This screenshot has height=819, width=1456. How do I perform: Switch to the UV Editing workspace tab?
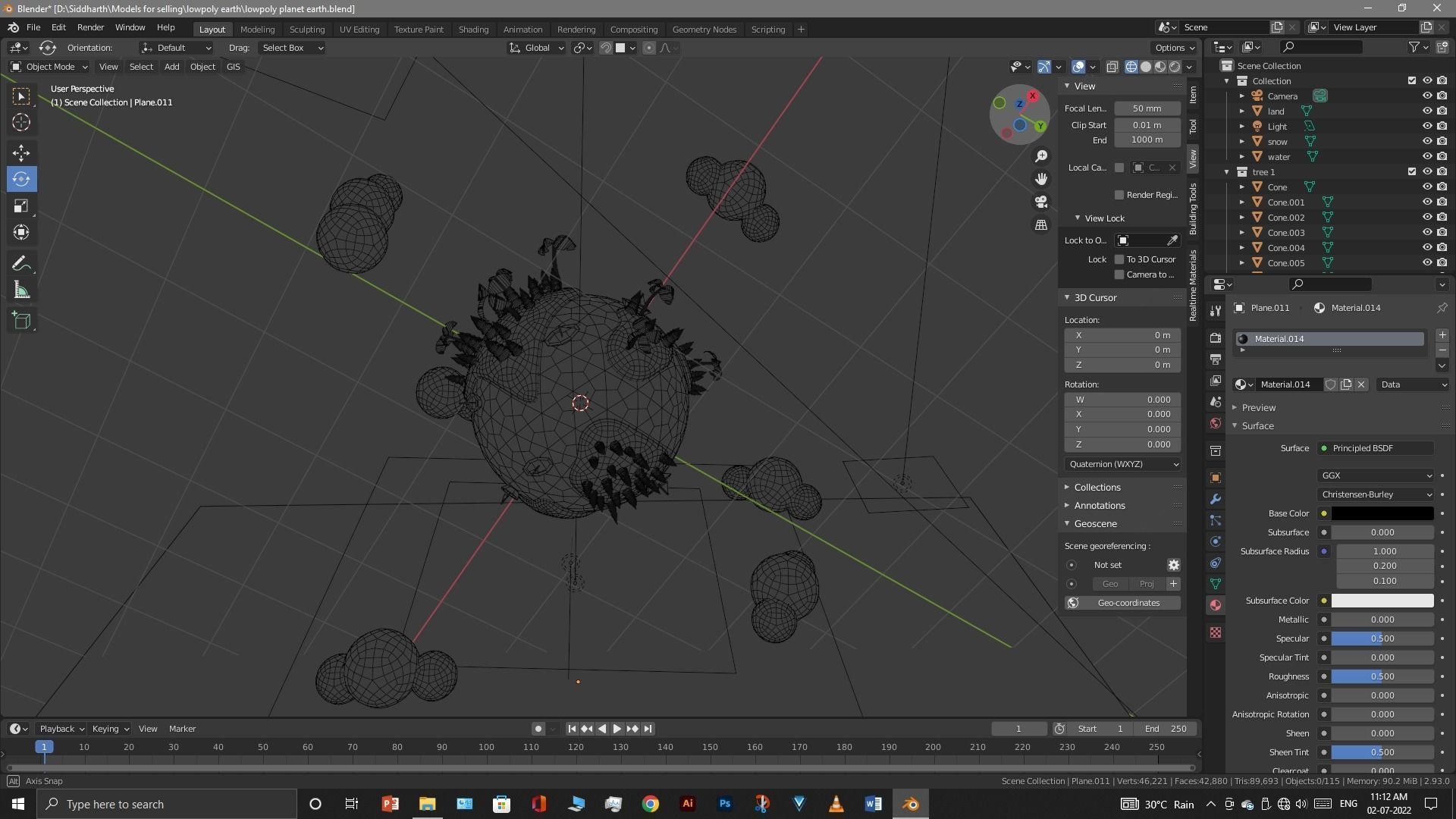click(x=359, y=30)
